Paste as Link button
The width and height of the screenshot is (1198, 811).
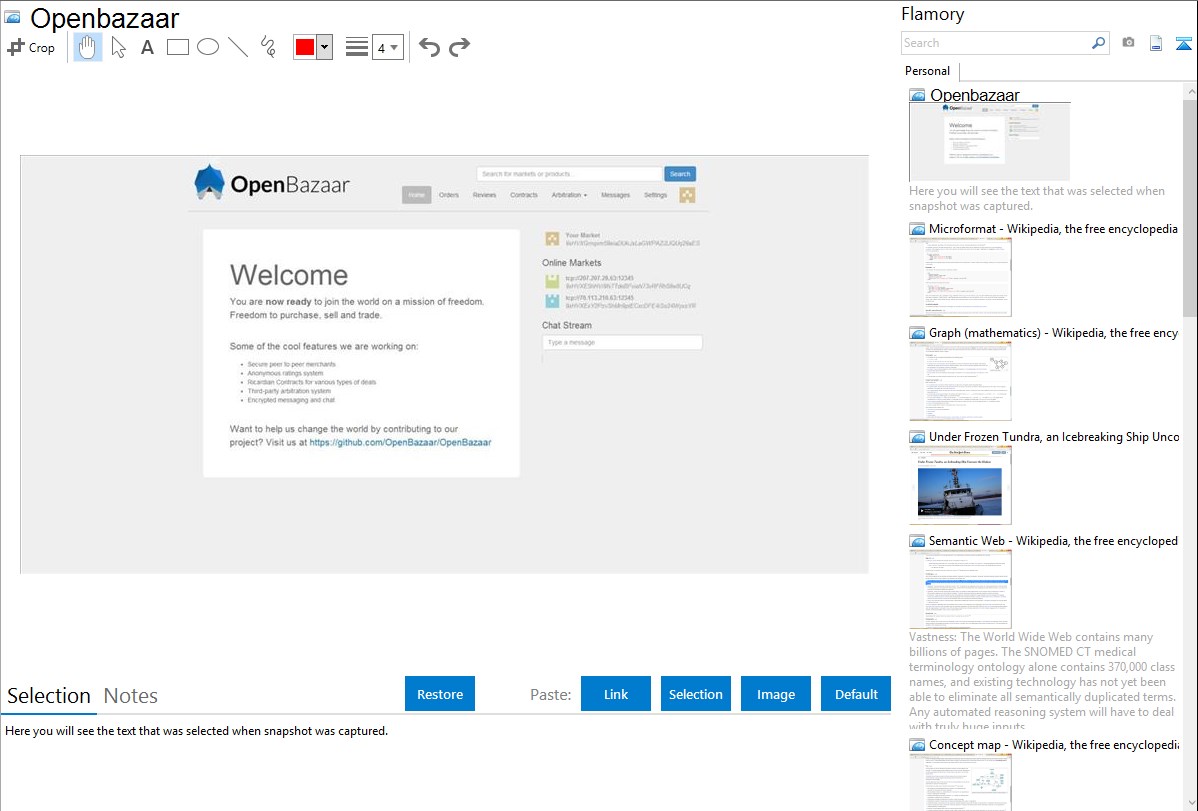[x=616, y=694]
